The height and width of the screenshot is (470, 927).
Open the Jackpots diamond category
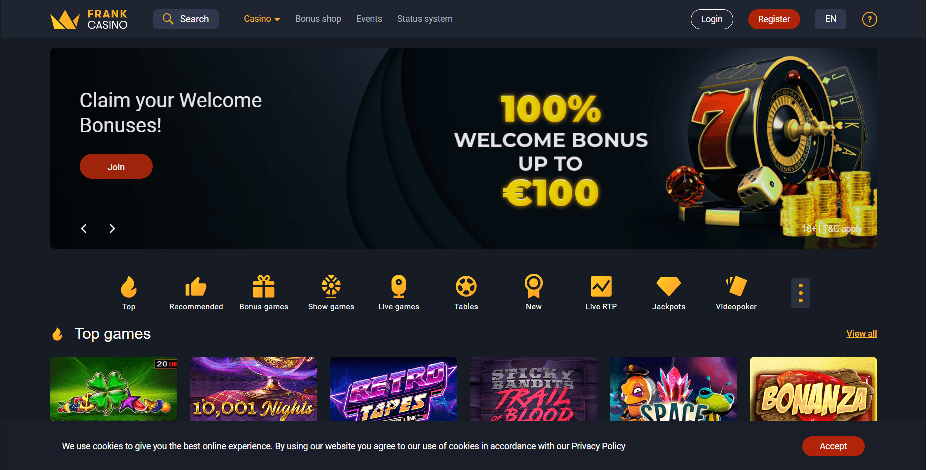click(x=669, y=286)
